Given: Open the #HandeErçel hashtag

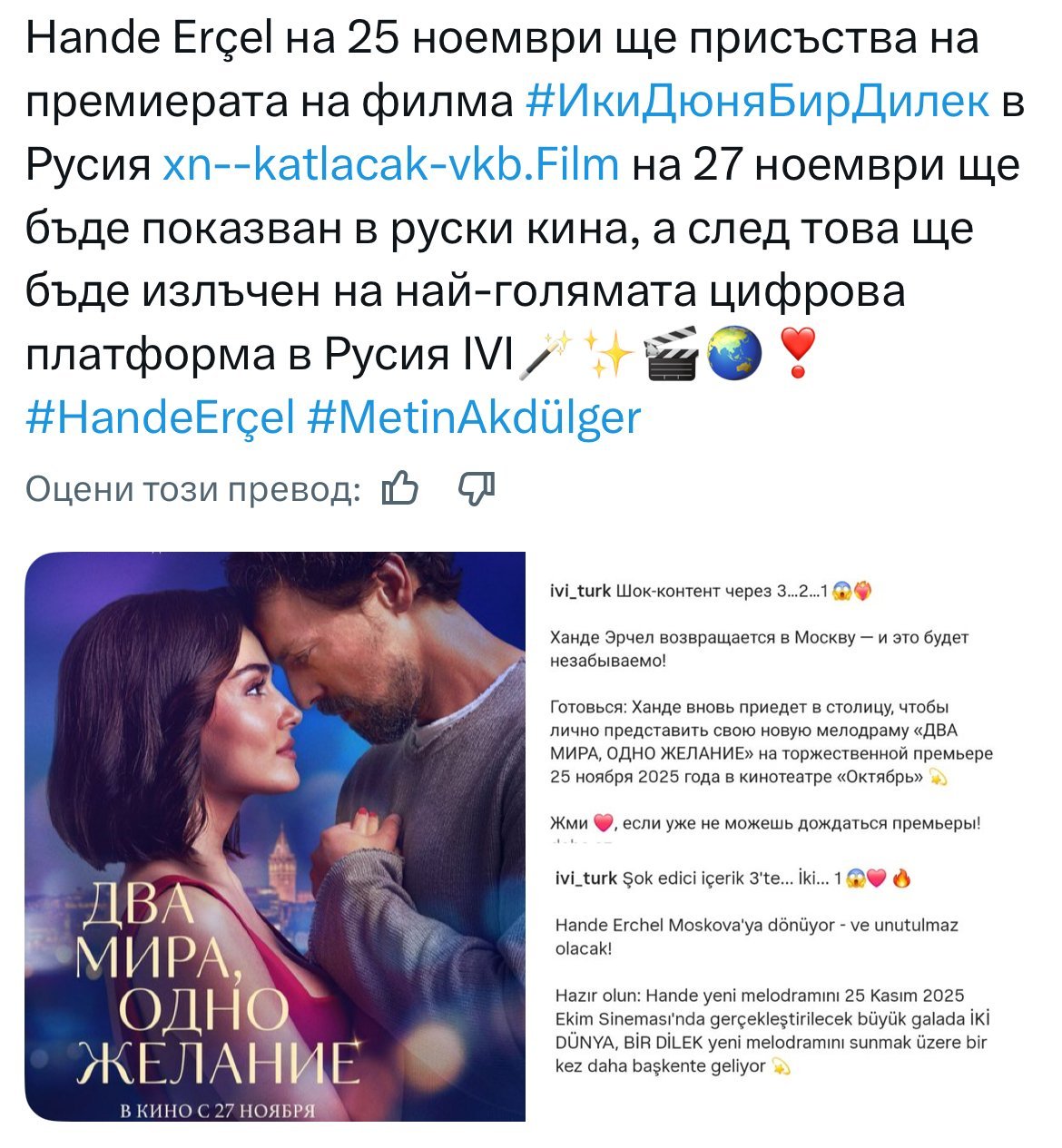Looking at the screenshot, I should click(161, 417).
